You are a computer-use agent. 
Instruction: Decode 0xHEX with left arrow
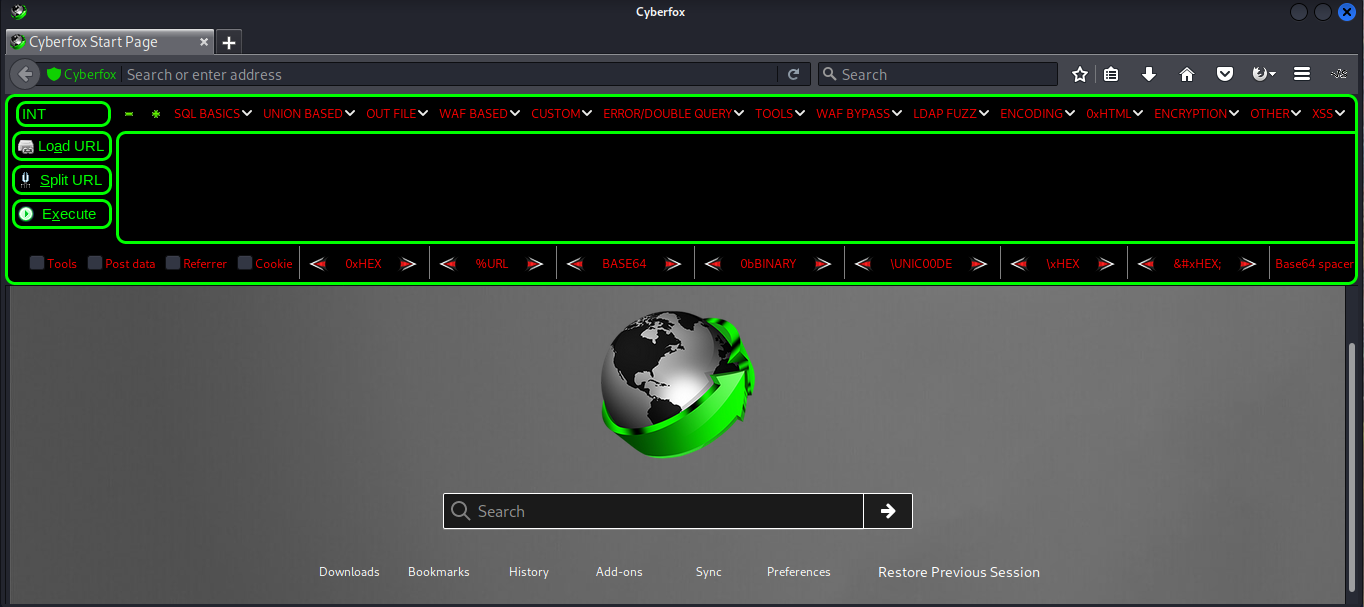(x=318, y=264)
